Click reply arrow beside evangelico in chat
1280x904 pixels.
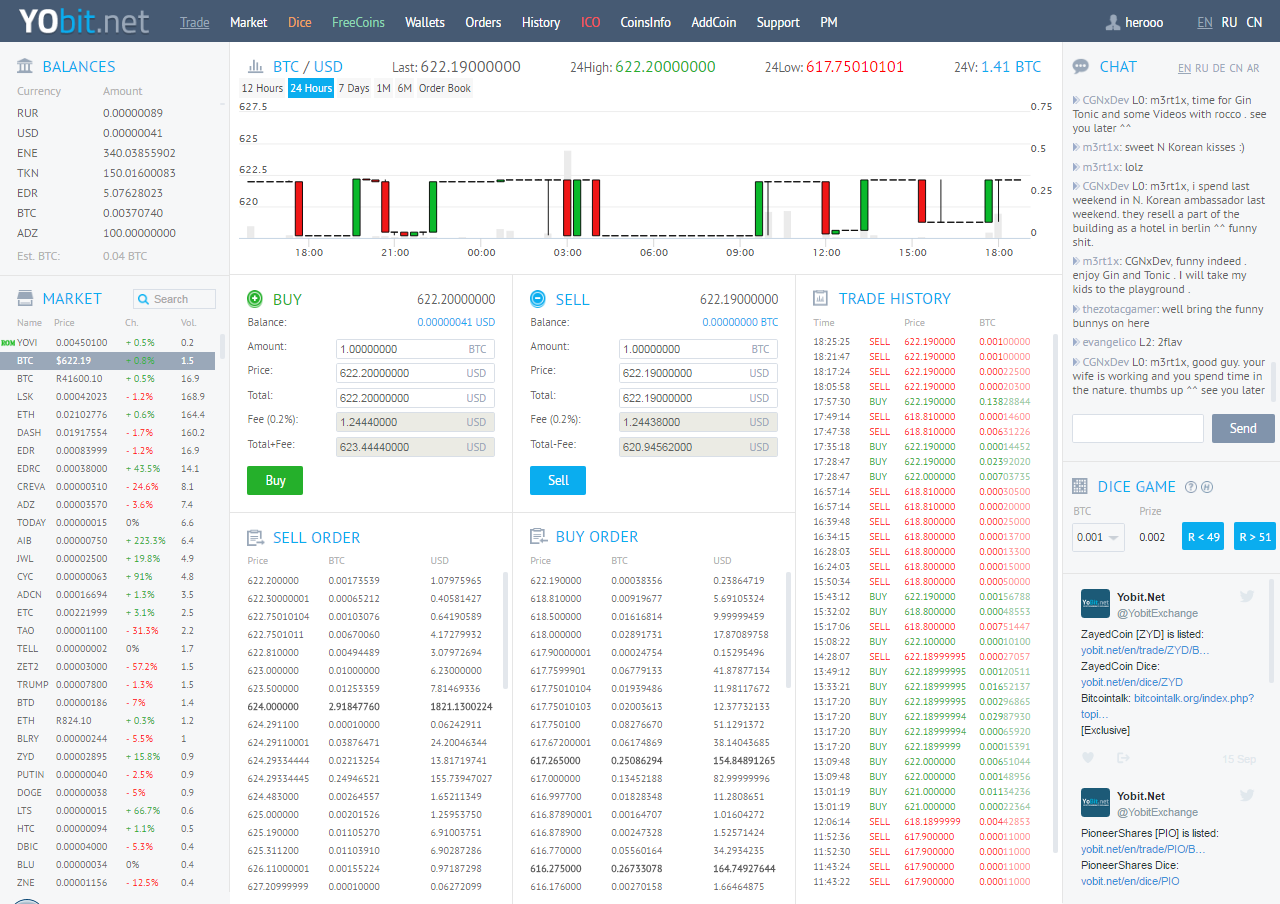(1076, 342)
